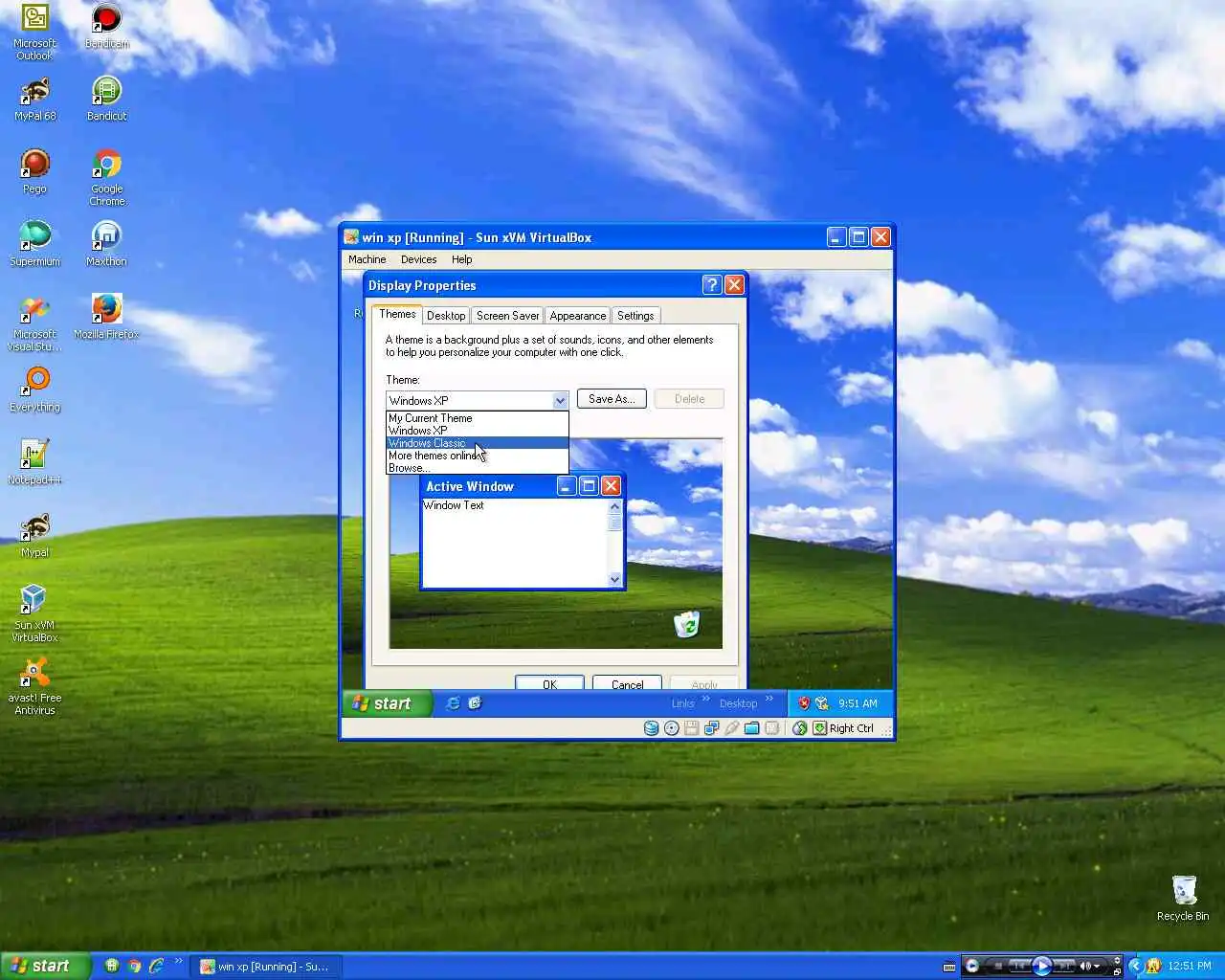Viewport: 1225px width, 980px height.
Task: Click the guest clock showing 9:51 AM
Action: point(857,703)
